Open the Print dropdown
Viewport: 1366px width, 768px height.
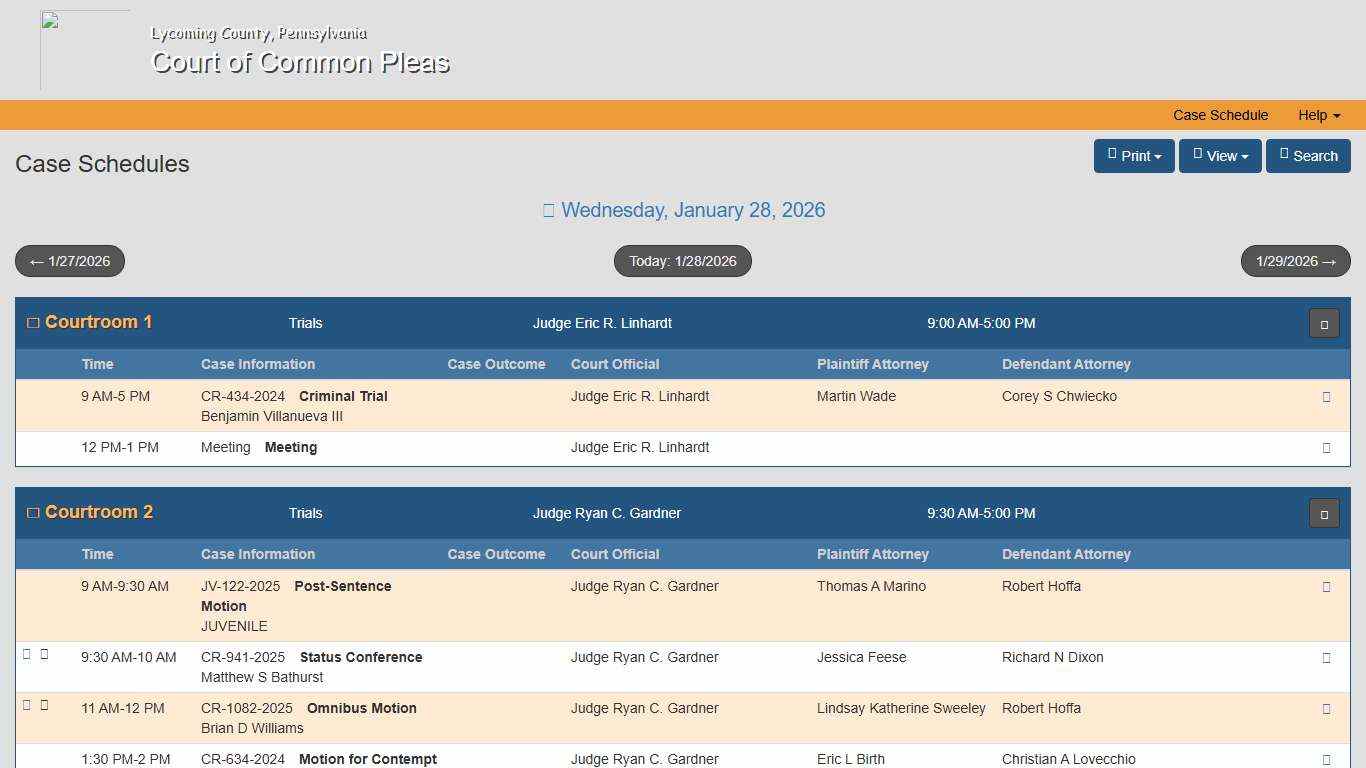pos(1133,155)
